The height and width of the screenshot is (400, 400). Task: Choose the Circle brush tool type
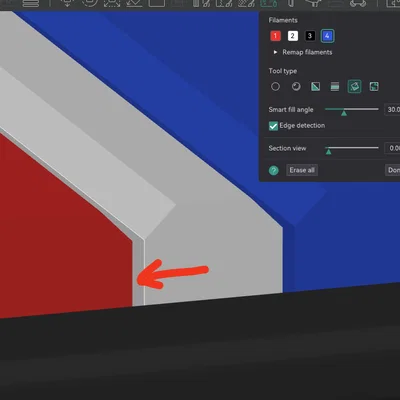click(x=275, y=87)
